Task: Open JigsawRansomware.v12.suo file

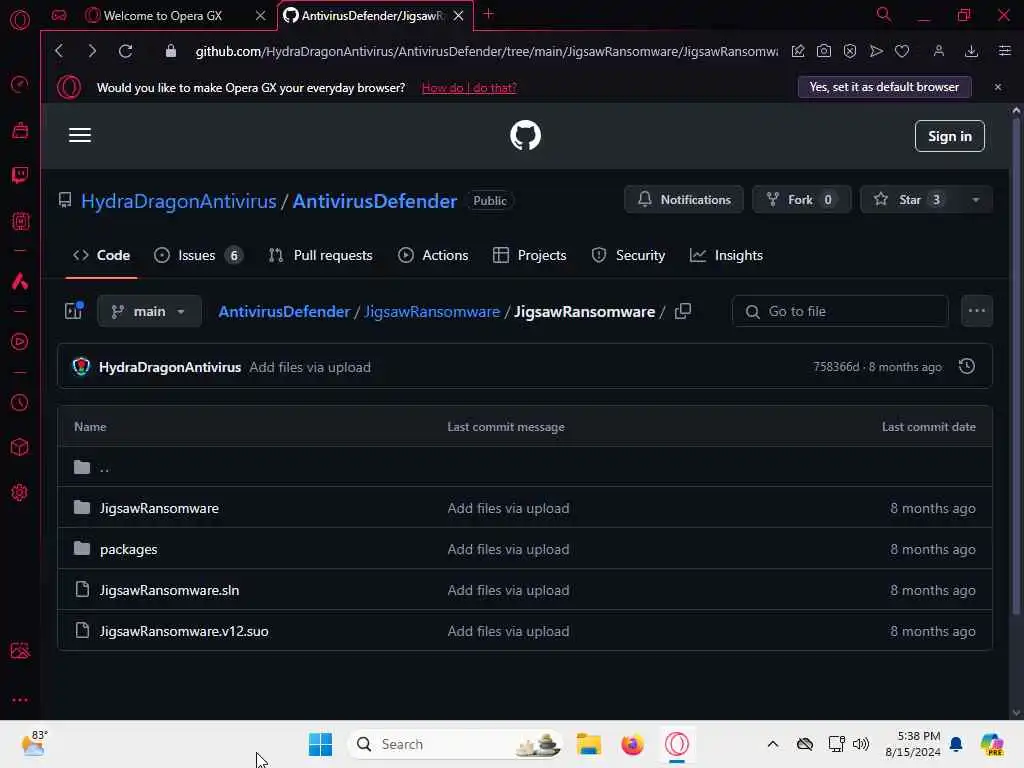Action: click(x=184, y=632)
